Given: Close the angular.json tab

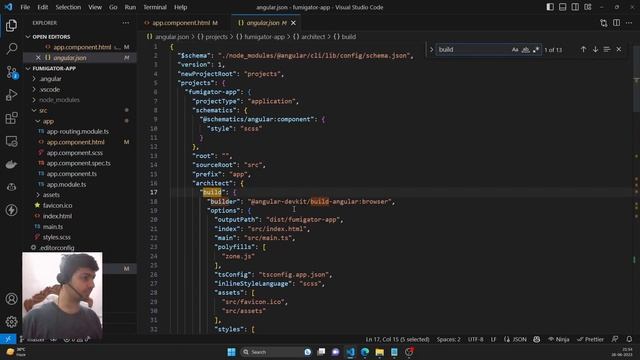Looking at the screenshot, I should pos(293,23).
